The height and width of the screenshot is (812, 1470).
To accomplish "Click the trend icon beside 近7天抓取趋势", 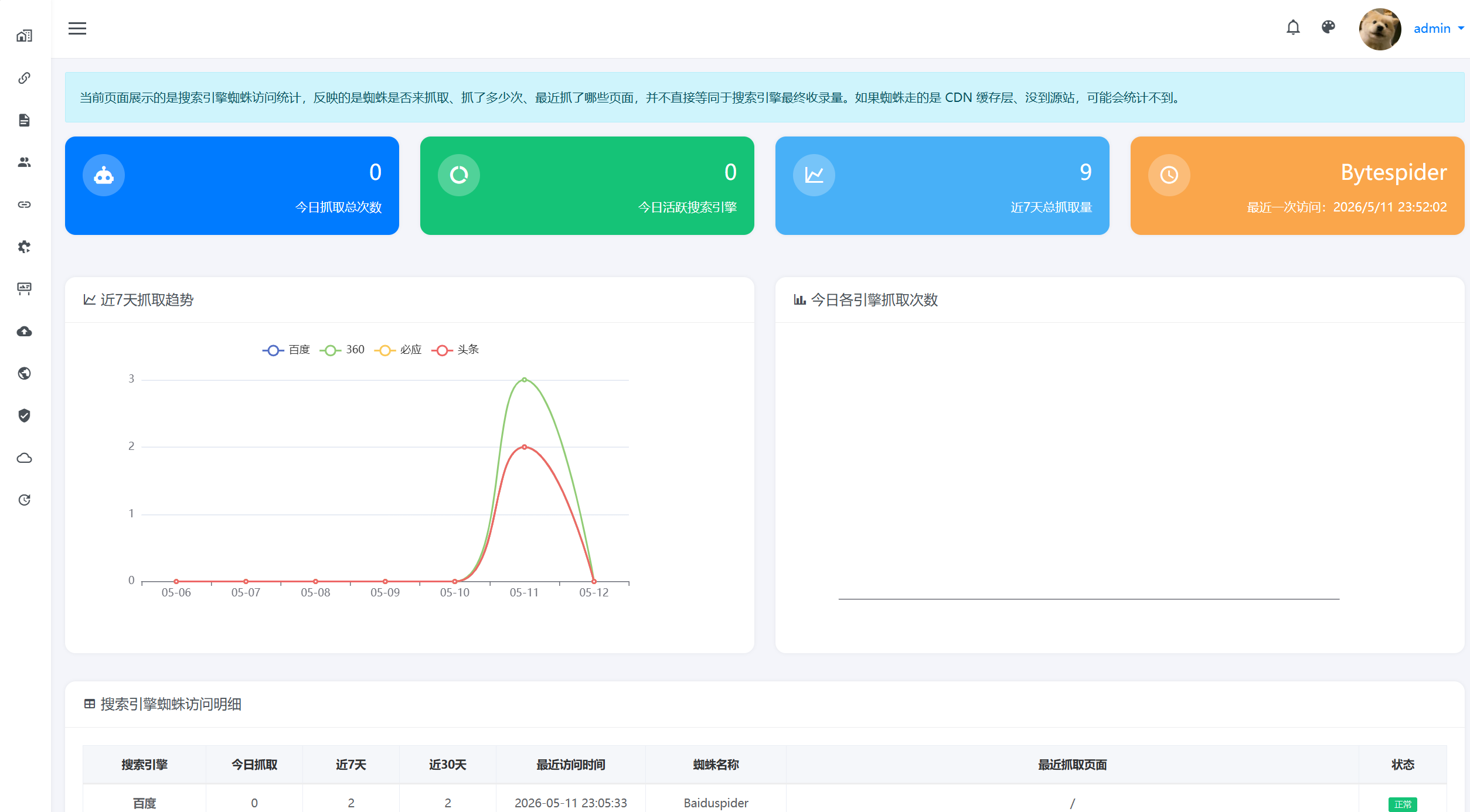I will click(89, 299).
